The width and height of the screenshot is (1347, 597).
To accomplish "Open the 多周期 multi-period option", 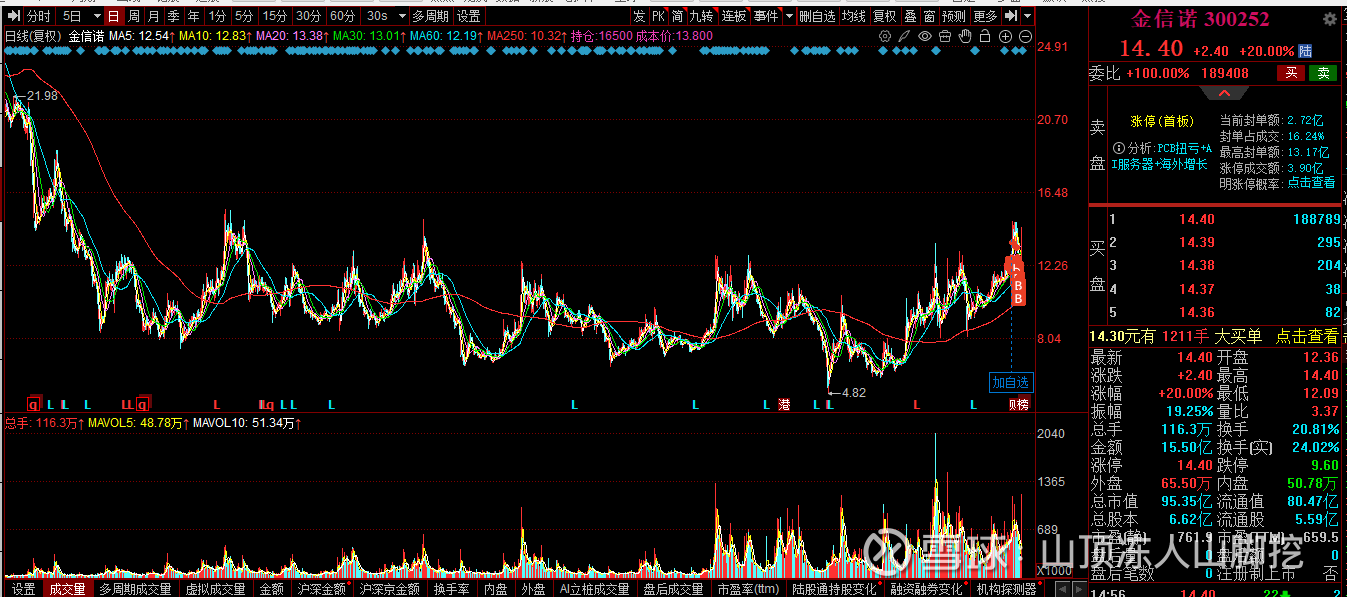I will [431, 16].
